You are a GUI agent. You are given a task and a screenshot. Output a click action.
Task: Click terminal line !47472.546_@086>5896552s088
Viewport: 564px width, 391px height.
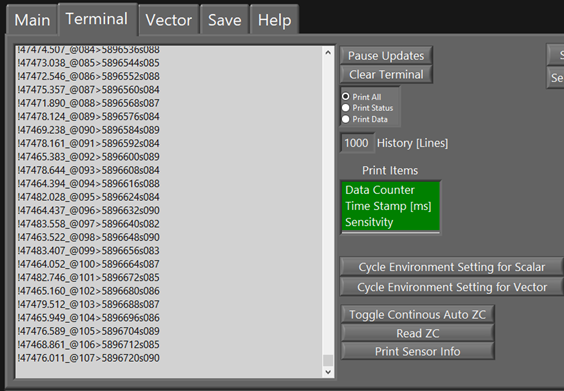[x=88, y=76]
